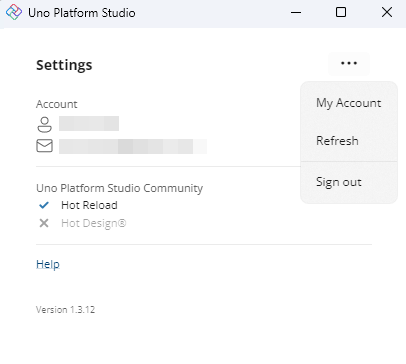This screenshot has width=406, height=364.
Task: Click the Hot Design® feature label
Action: [93, 223]
